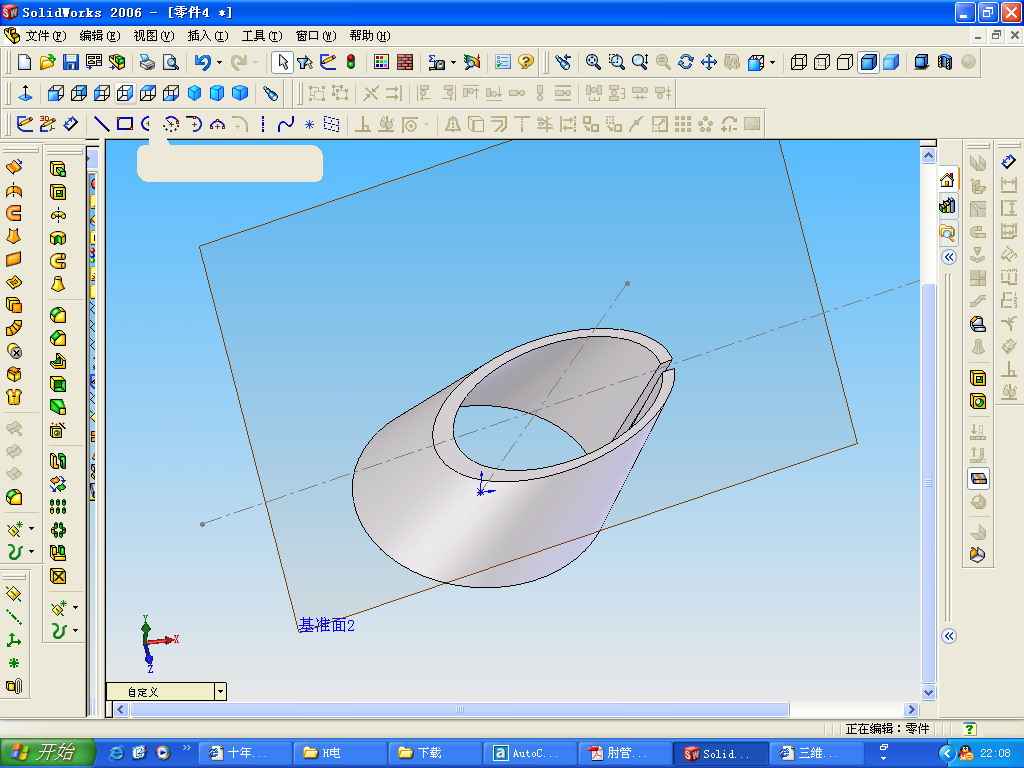Select the Centerline sketch tool
Viewport: 1024px width, 768px height.
coord(263,124)
